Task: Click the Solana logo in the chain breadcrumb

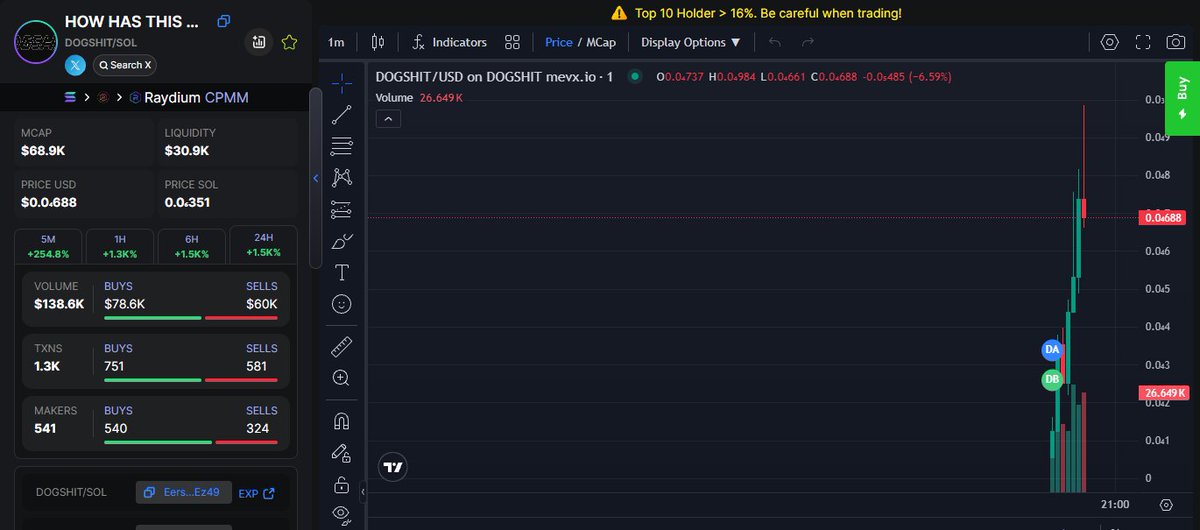Action: coord(69,98)
